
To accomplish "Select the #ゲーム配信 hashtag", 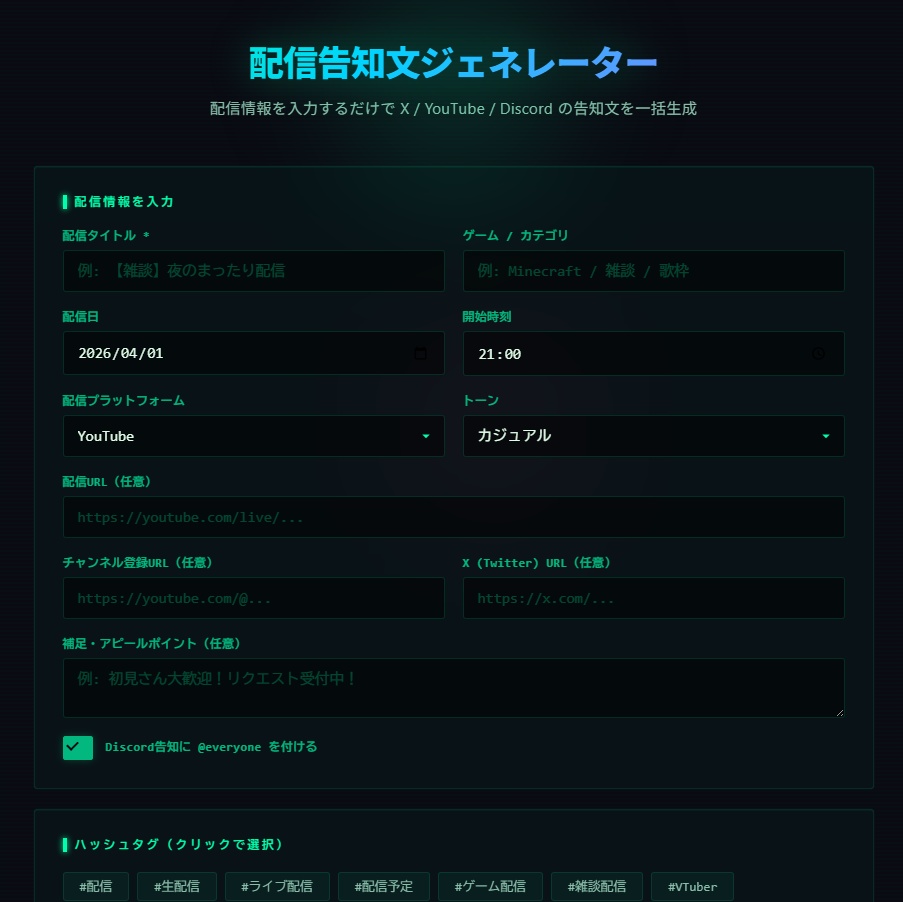I will (x=490, y=886).
